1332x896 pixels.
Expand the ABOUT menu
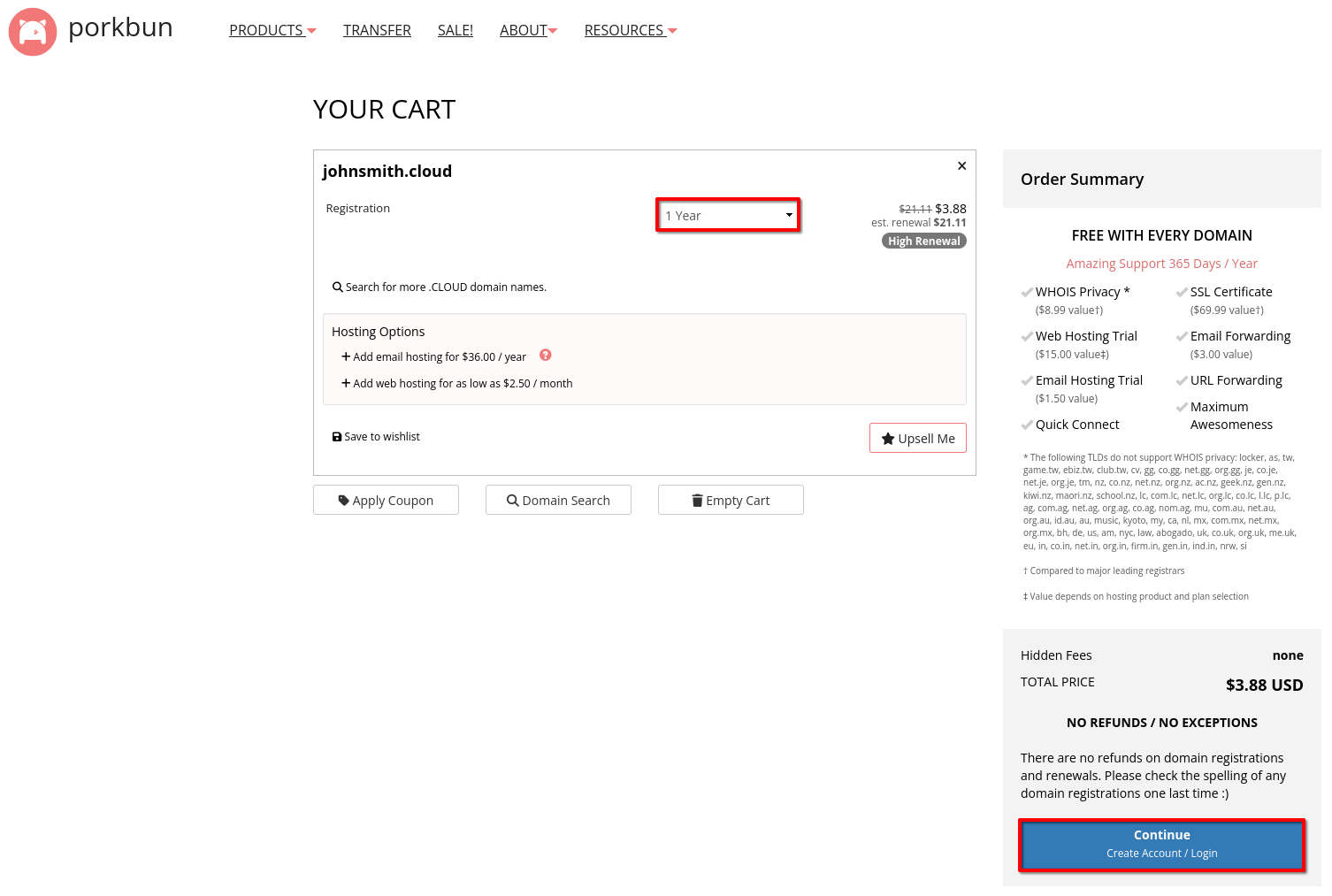(529, 31)
